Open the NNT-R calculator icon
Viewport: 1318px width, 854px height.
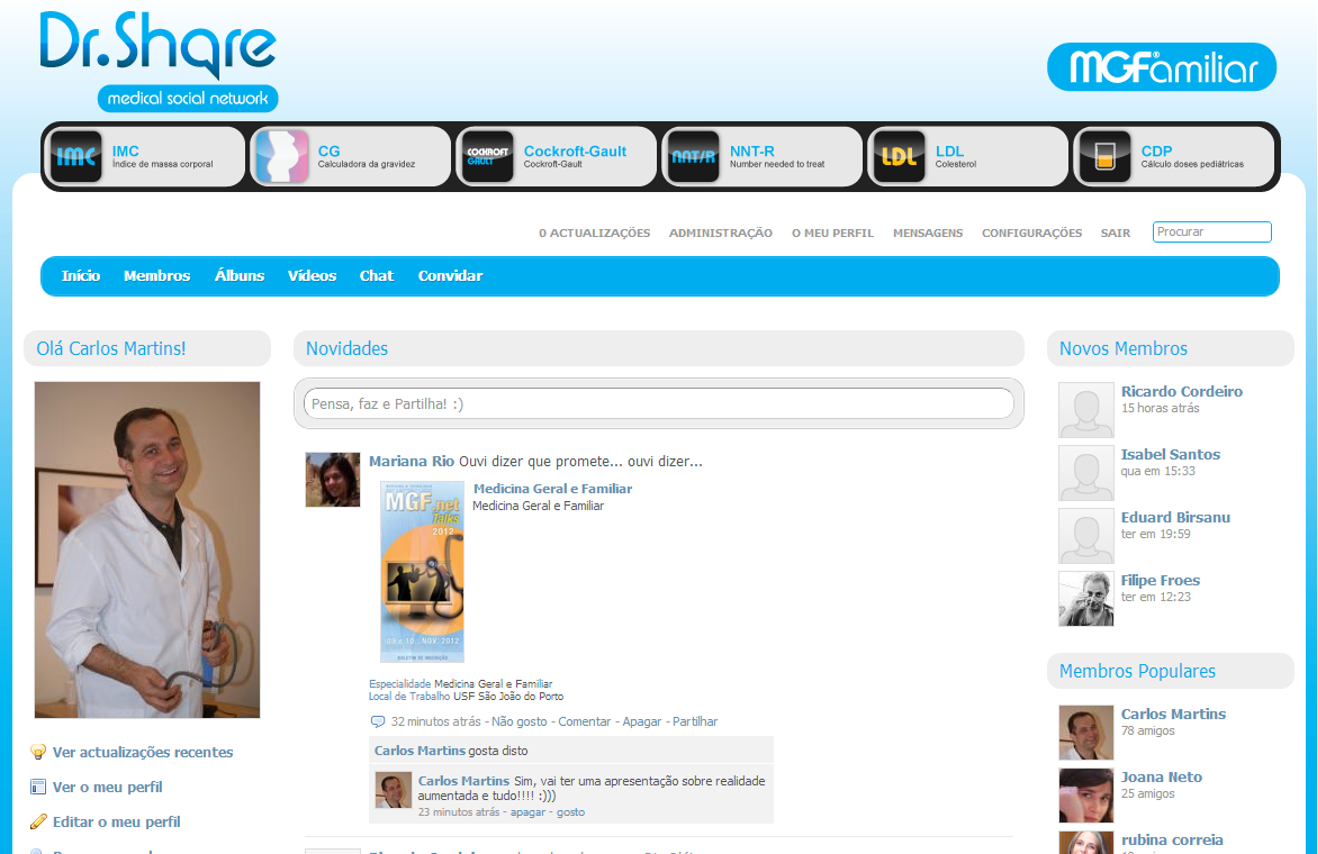693,157
